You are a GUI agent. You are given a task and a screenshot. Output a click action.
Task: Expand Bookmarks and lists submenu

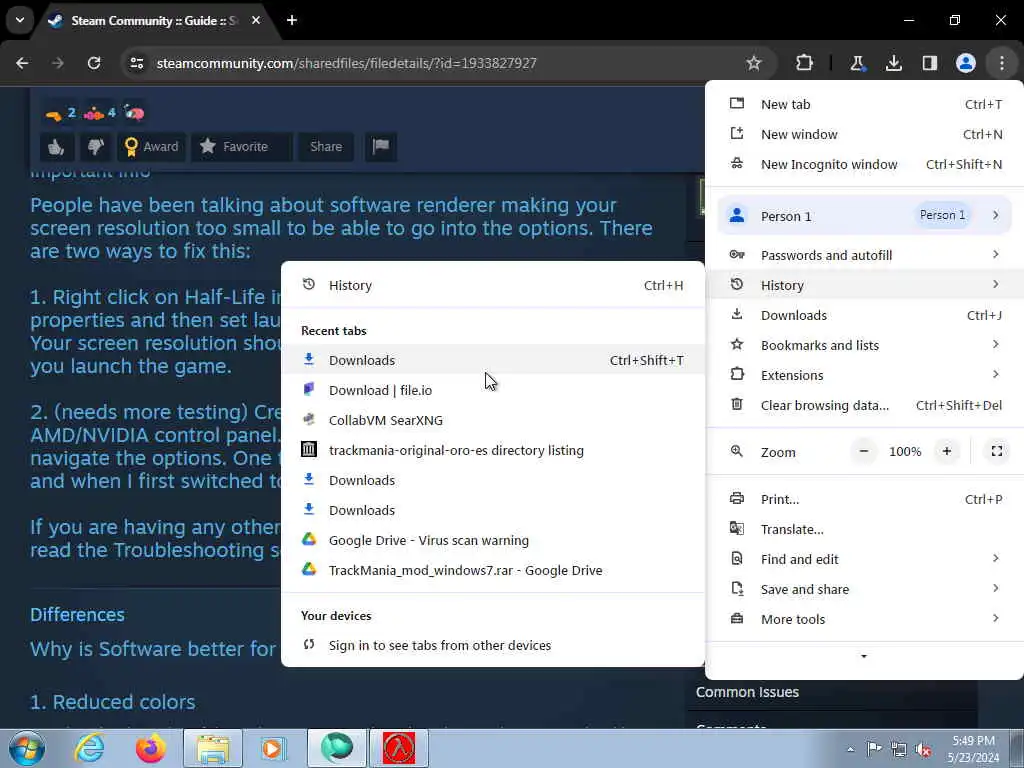pyautogui.click(x=864, y=345)
